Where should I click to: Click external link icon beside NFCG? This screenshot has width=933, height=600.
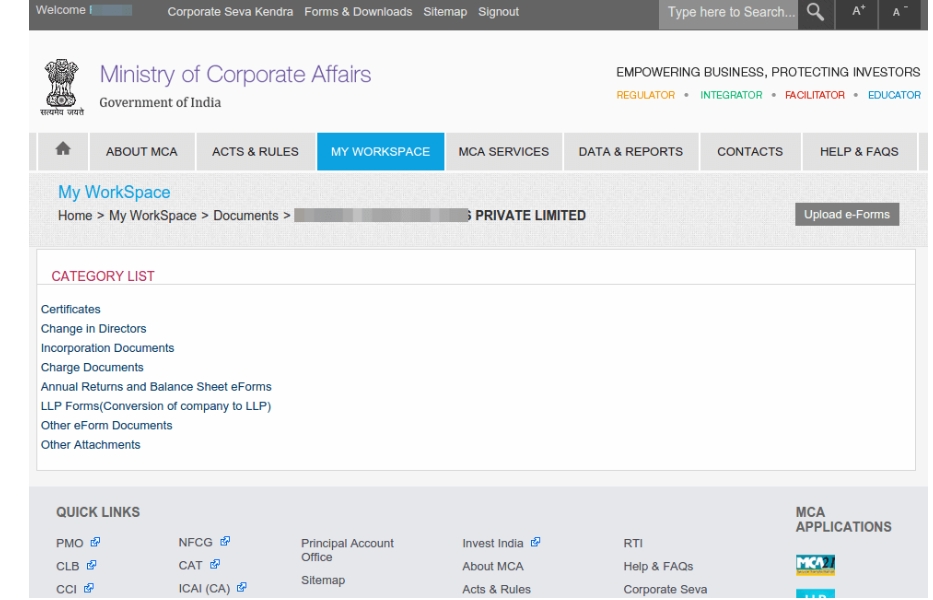click(x=225, y=542)
